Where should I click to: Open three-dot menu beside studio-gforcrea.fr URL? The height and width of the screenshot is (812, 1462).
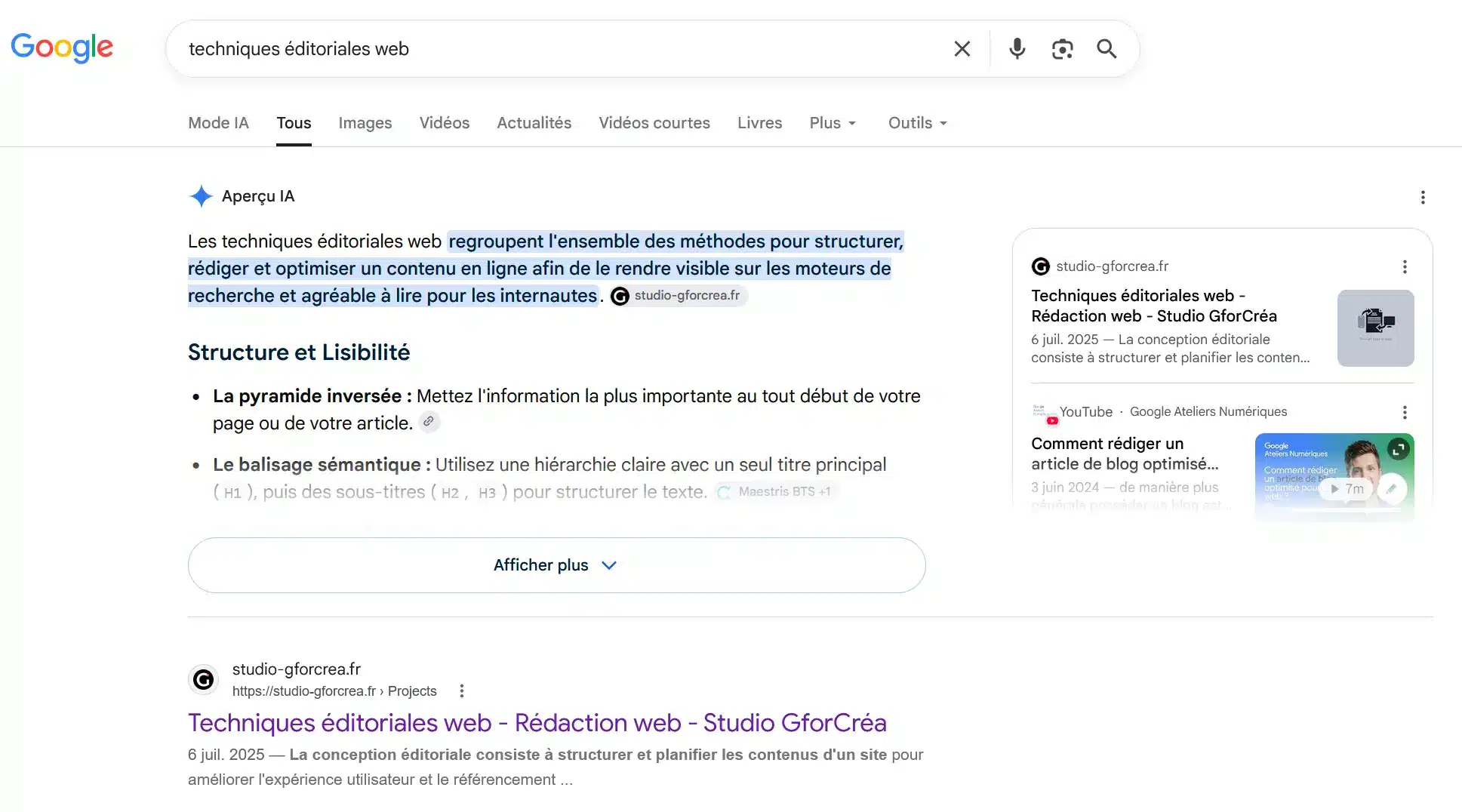pos(461,691)
